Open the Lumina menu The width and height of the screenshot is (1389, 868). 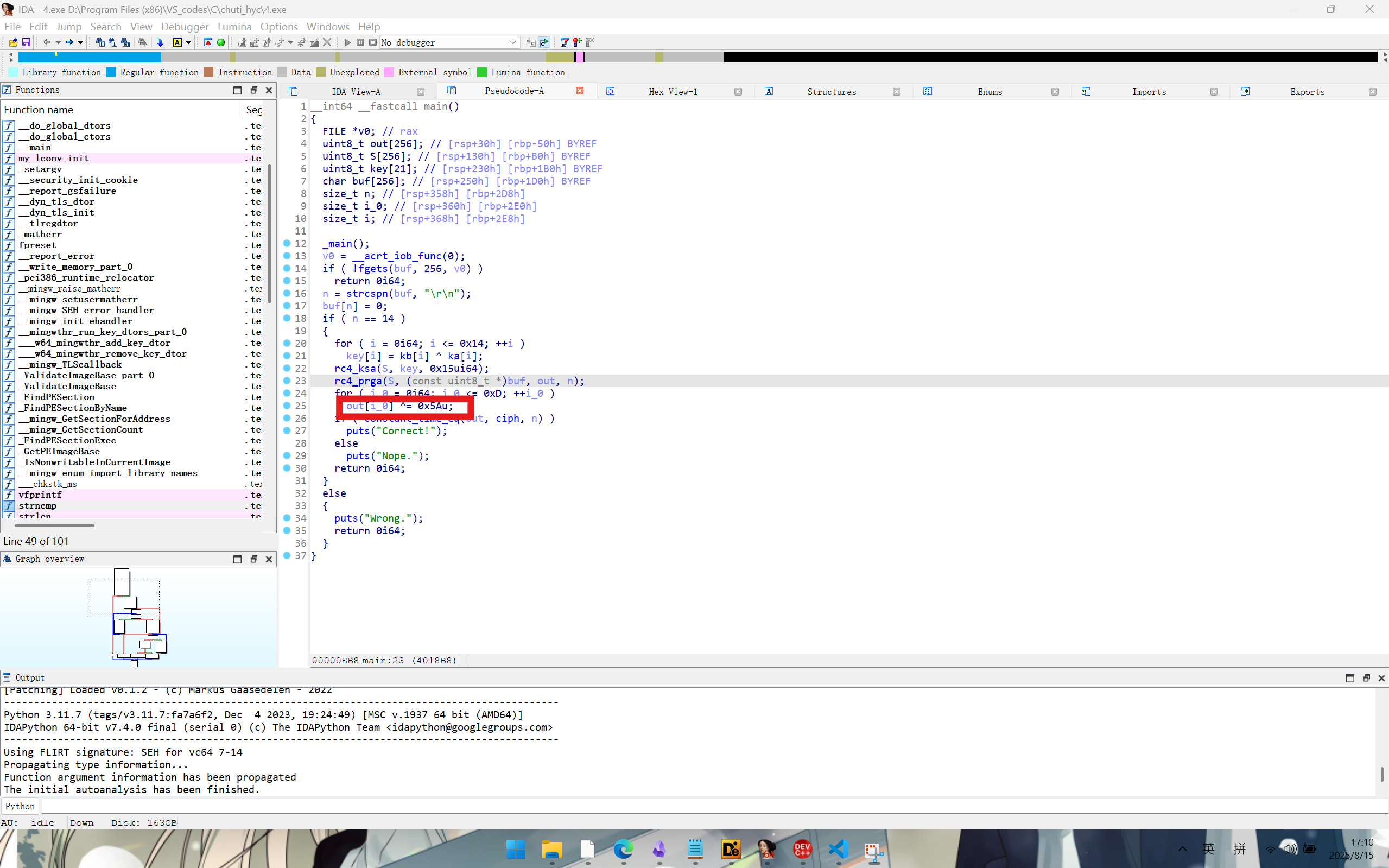point(234,27)
